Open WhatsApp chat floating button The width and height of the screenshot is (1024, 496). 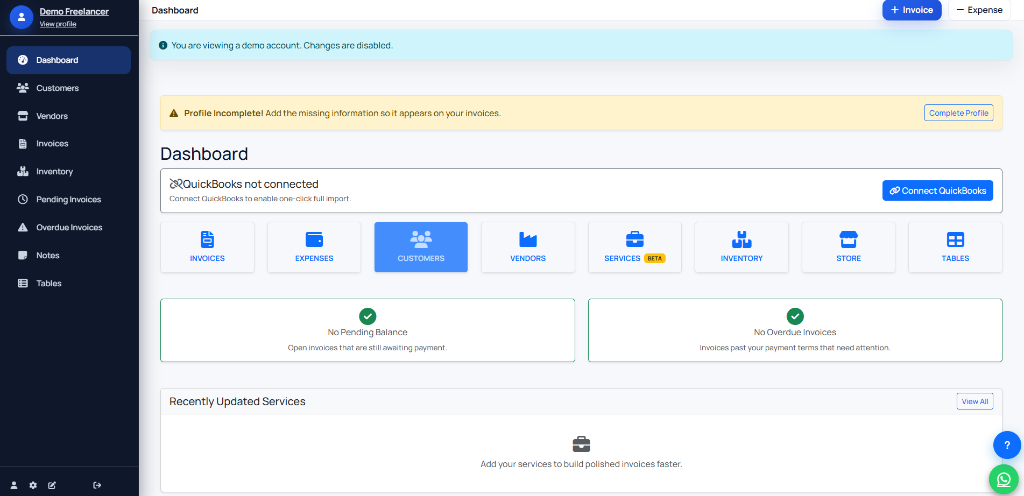1003,480
